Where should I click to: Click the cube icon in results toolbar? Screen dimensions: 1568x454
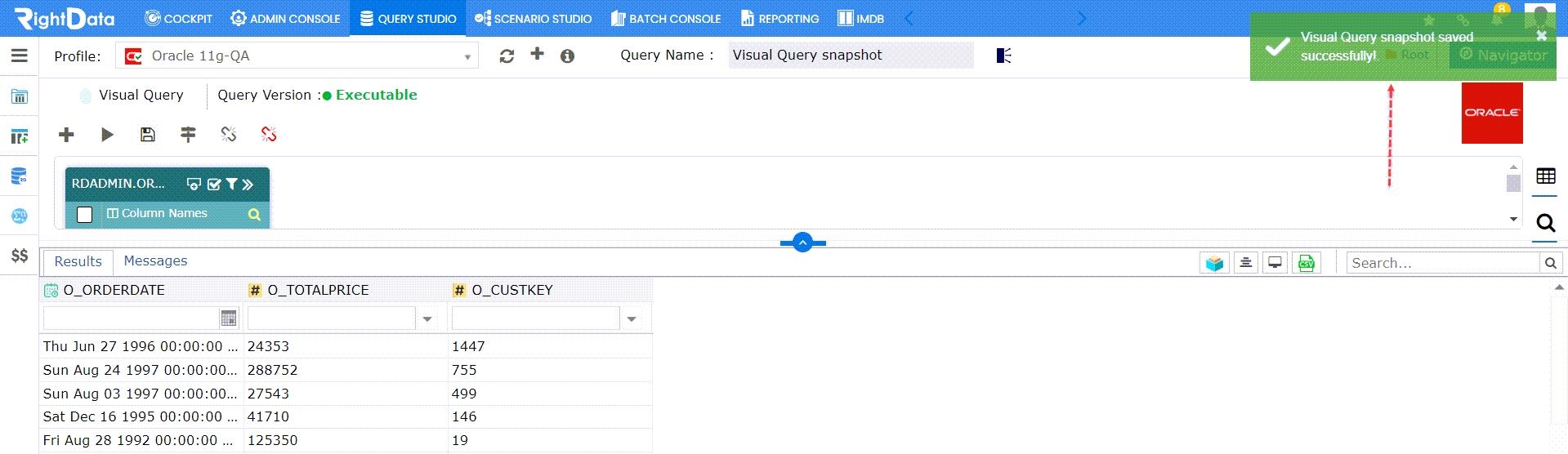1215,263
